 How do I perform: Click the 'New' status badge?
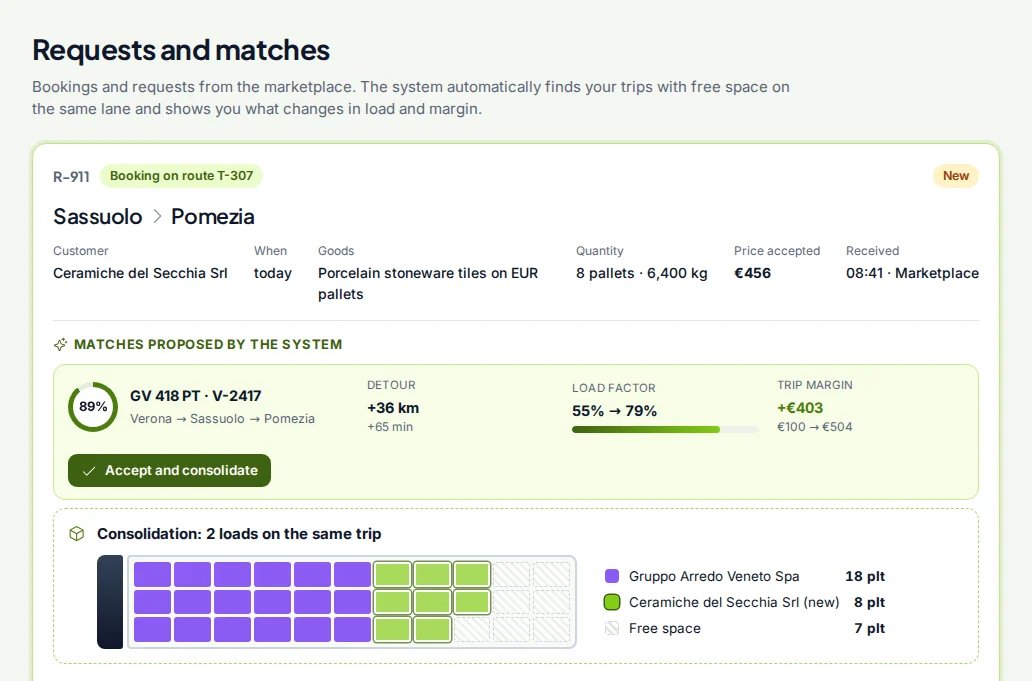[x=956, y=176]
